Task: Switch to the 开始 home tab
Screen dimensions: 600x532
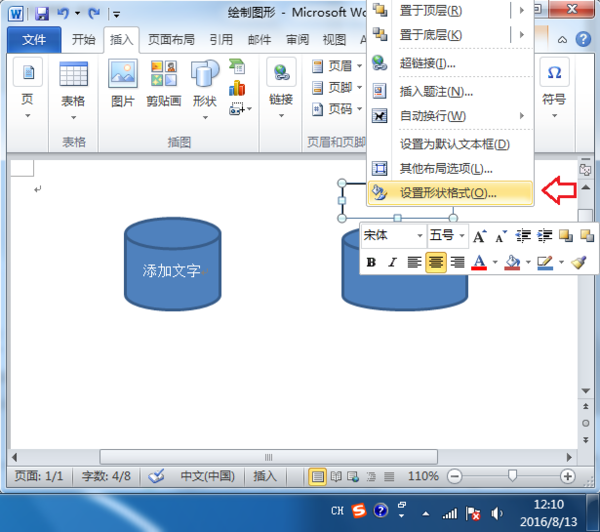Action: tap(83, 39)
